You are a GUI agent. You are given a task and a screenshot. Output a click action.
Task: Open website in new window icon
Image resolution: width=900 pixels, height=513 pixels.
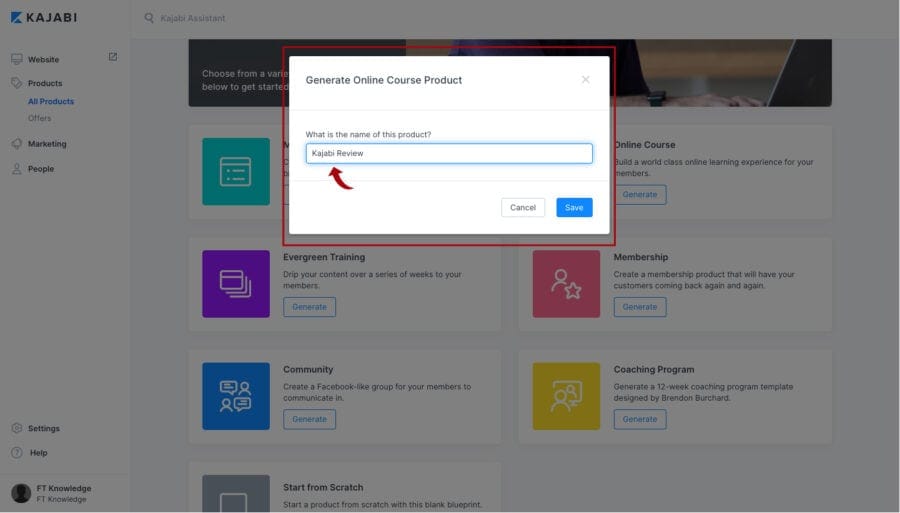[113, 56]
